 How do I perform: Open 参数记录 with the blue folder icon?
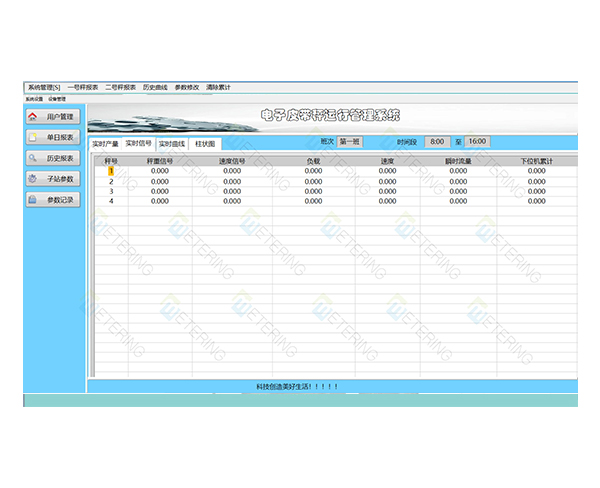coord(53,199)
